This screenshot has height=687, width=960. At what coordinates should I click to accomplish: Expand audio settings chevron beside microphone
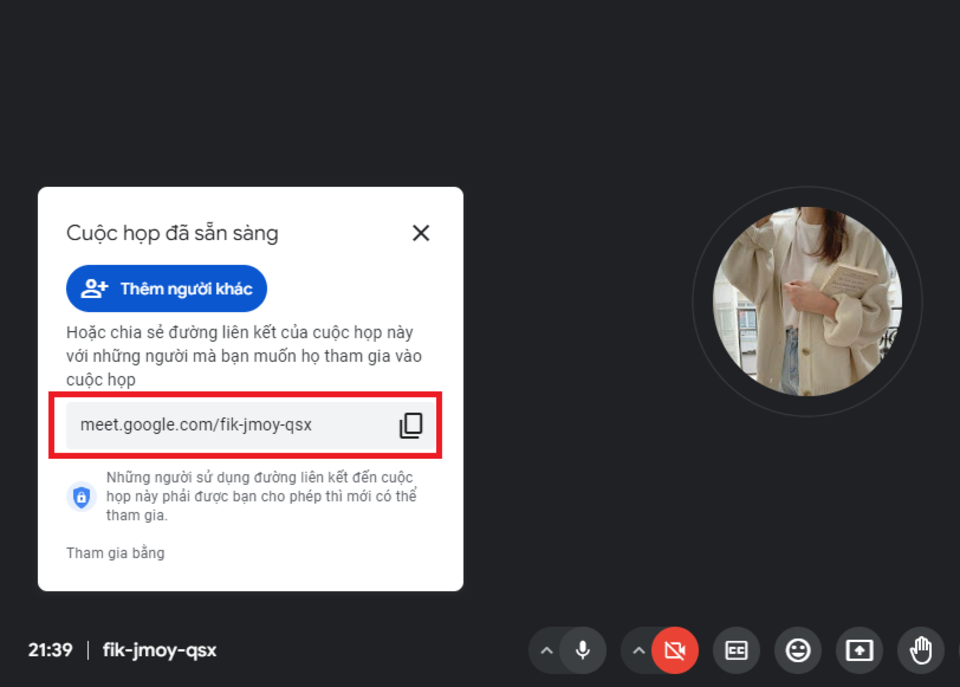point(546,651)
